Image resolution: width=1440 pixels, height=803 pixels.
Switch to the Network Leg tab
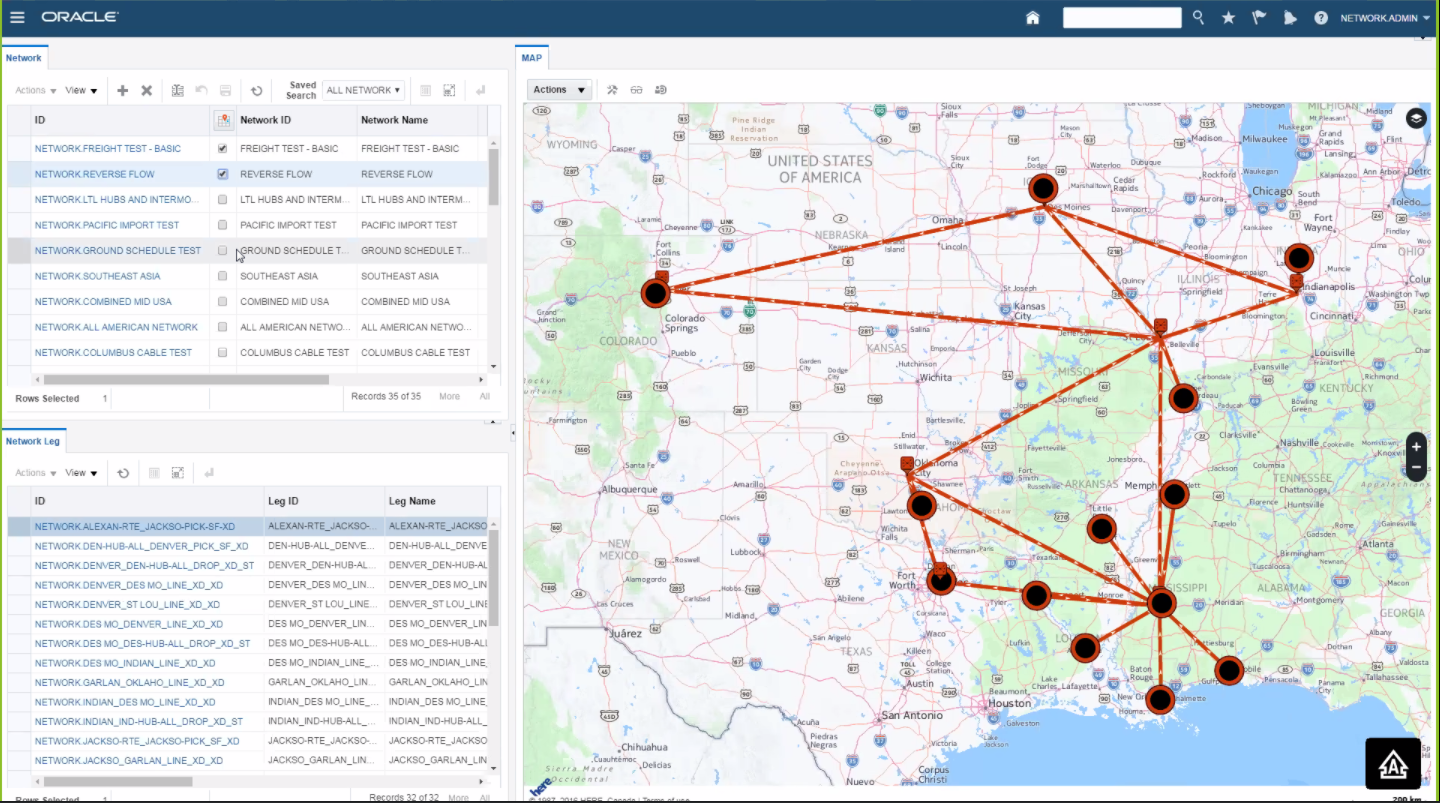pos(33,440)
